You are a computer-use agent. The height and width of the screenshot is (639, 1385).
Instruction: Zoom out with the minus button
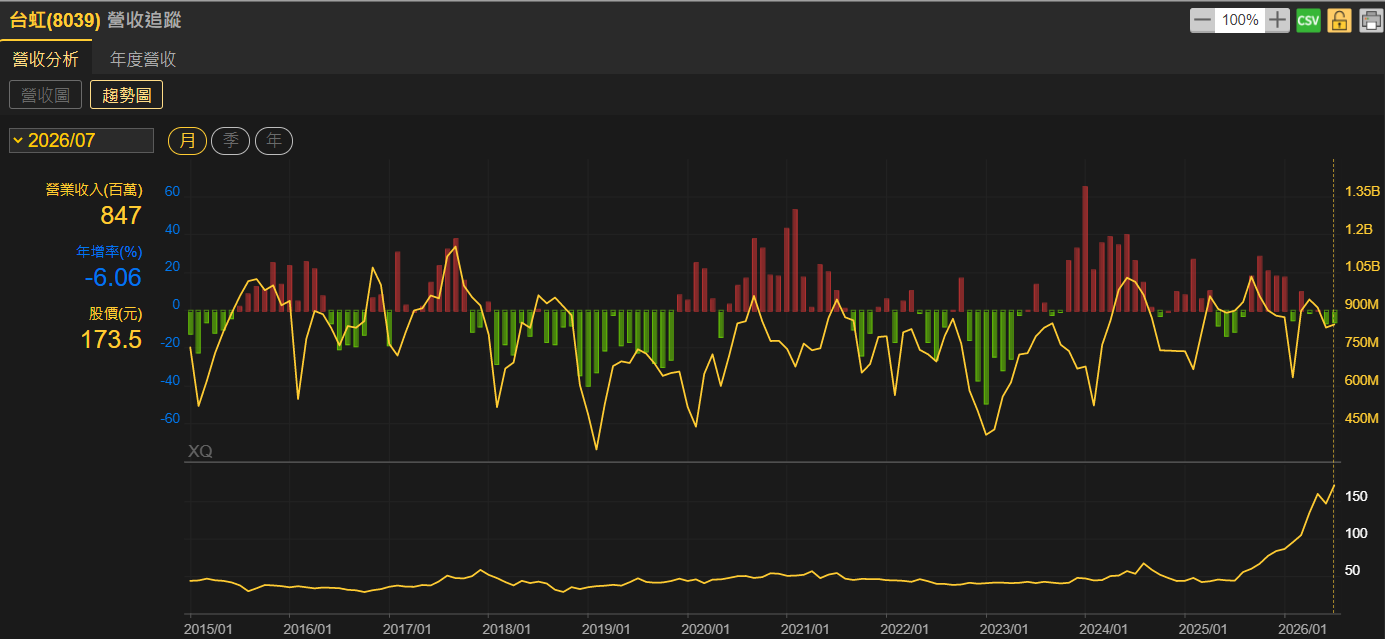(x=1202, y=20)
